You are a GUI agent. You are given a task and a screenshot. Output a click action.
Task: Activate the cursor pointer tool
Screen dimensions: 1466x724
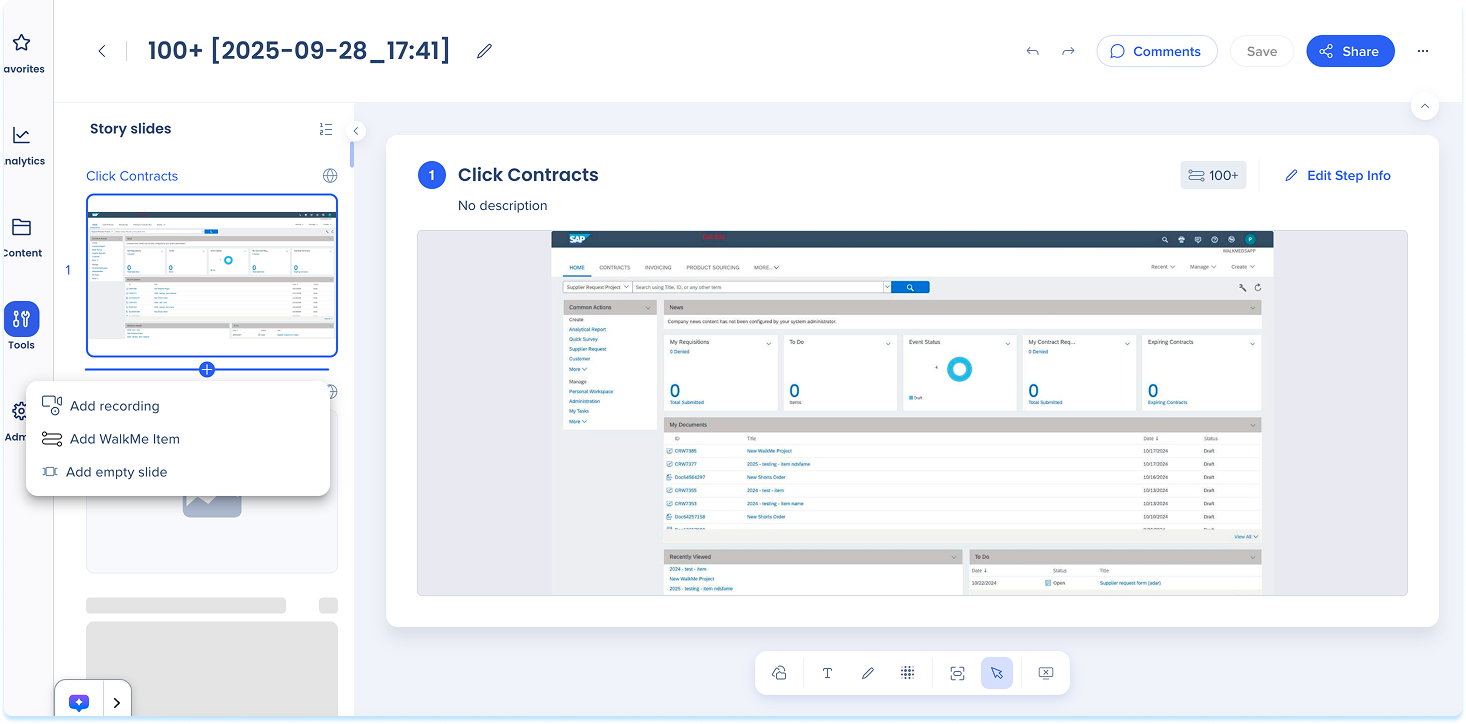click(997, 673)
